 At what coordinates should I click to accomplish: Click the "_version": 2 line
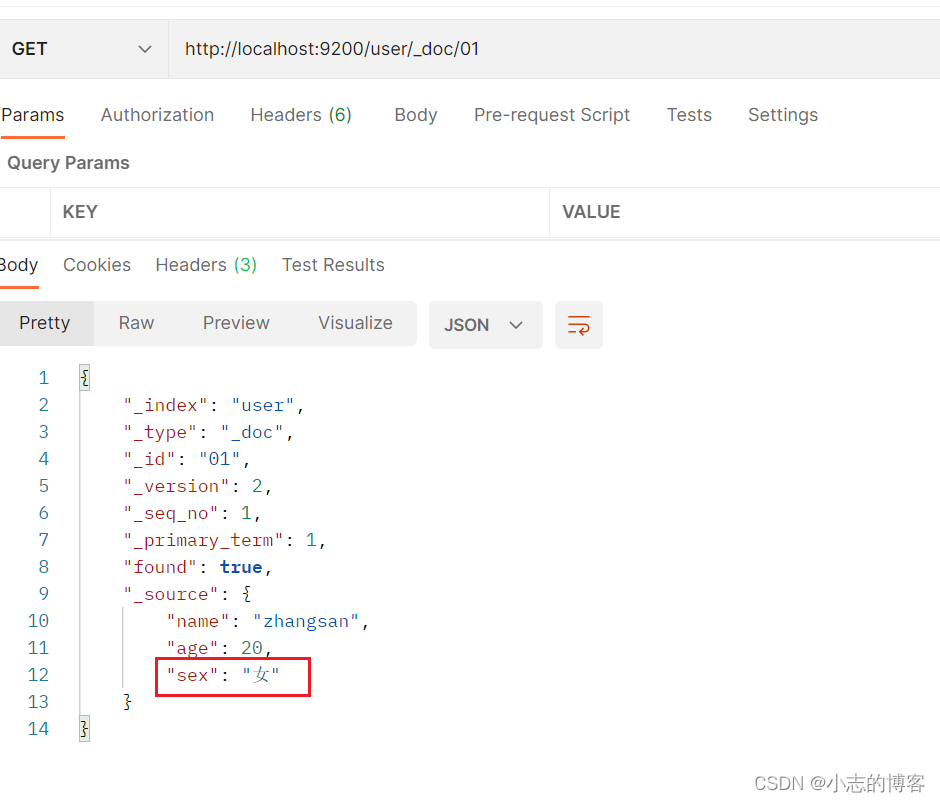(x=198, y=486)
